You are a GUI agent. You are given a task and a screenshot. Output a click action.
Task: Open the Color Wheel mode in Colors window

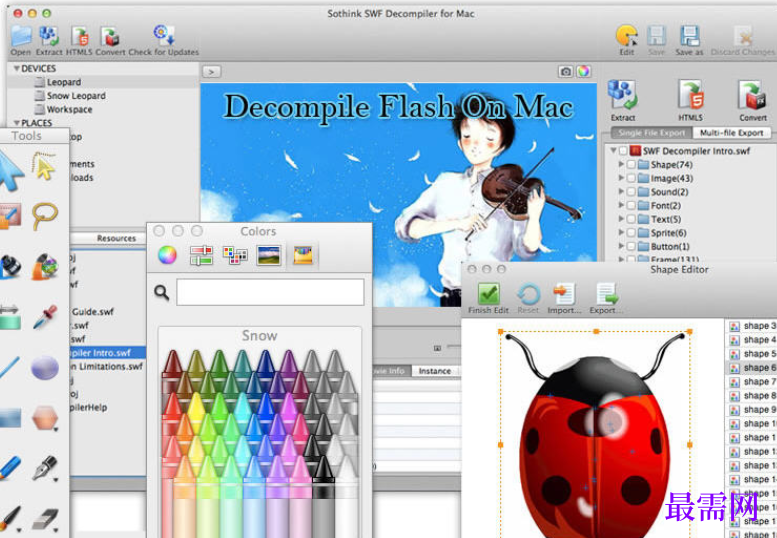click(167, 255)
